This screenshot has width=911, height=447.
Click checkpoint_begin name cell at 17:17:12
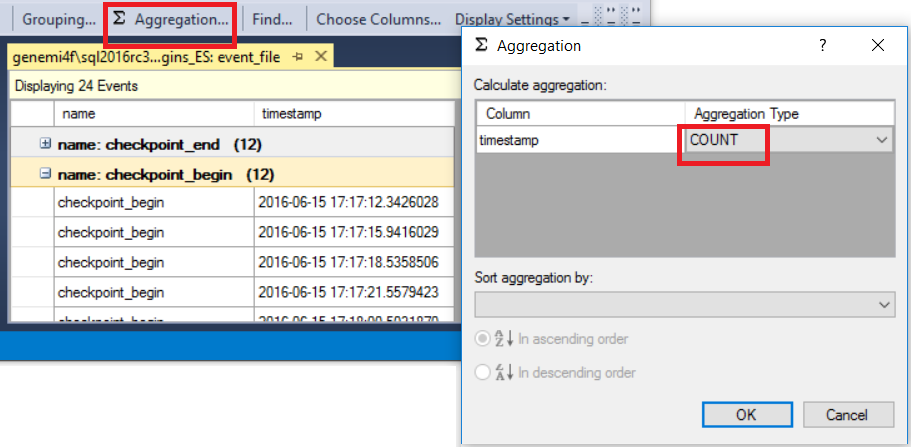pyautogui.click(x=154, y=203)
